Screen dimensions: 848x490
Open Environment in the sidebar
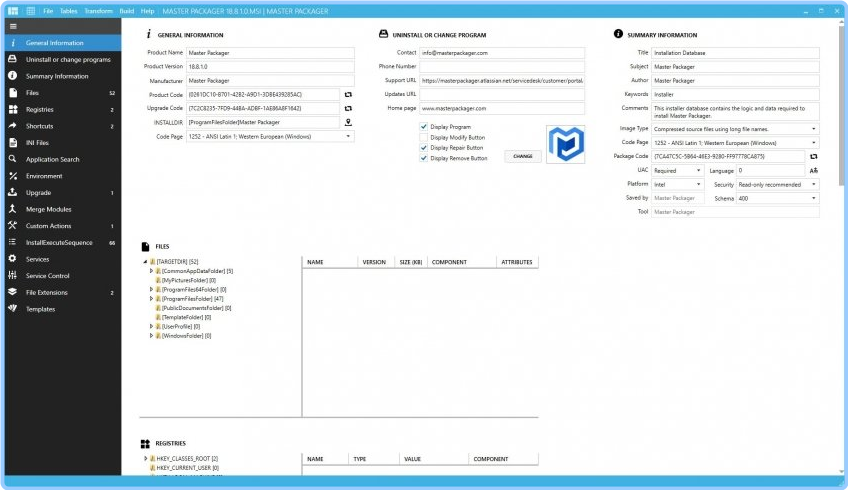pyautogui.click(x=63, y=176)
